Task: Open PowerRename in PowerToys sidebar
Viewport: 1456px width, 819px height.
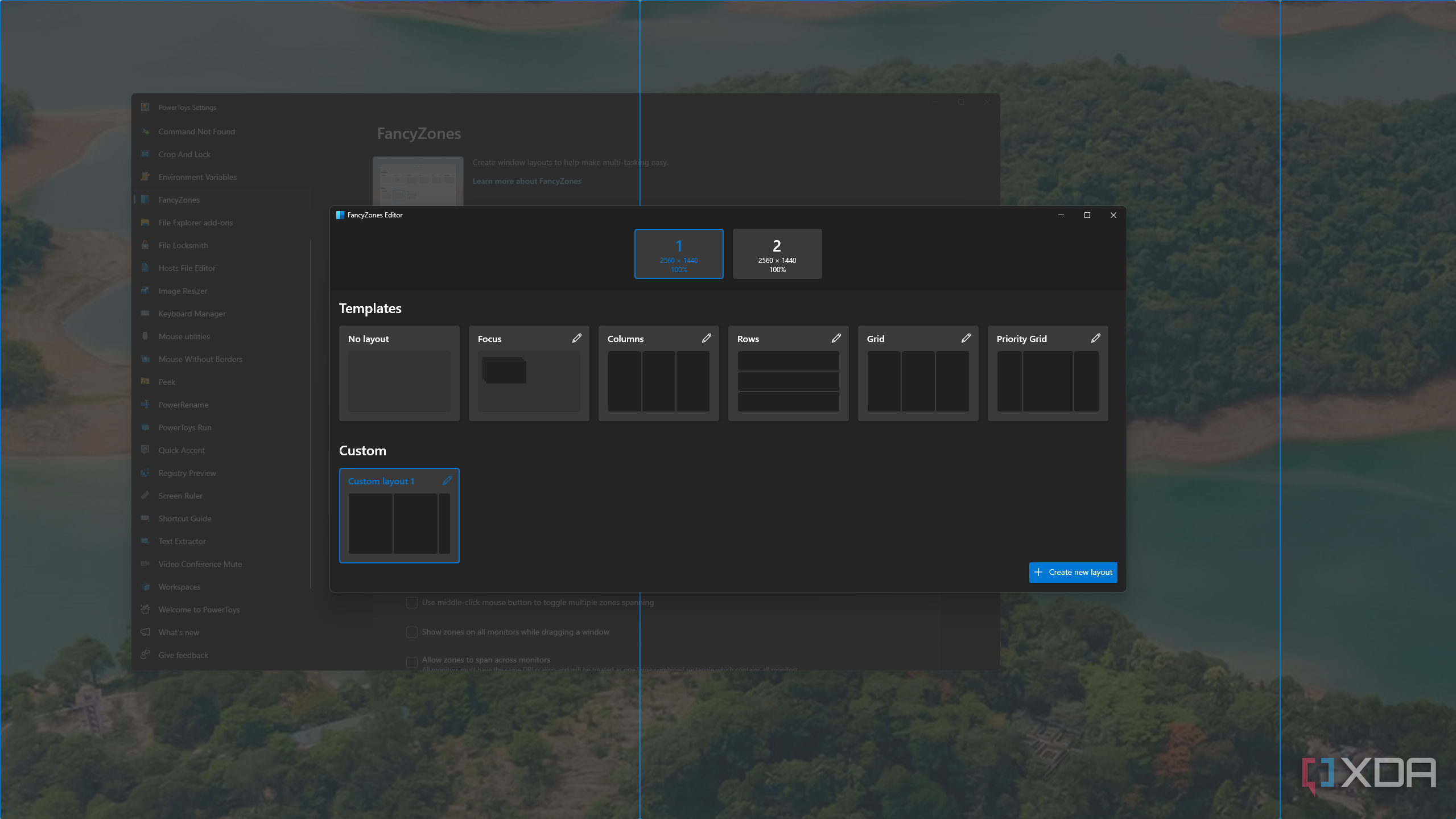Action: tap(222, 405)
